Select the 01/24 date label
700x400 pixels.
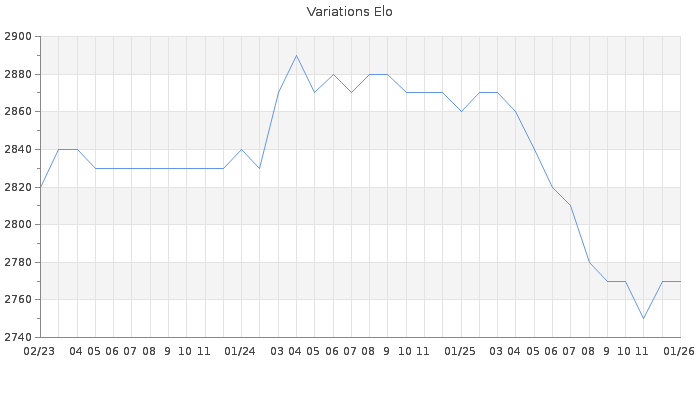[x=241, y=351]
